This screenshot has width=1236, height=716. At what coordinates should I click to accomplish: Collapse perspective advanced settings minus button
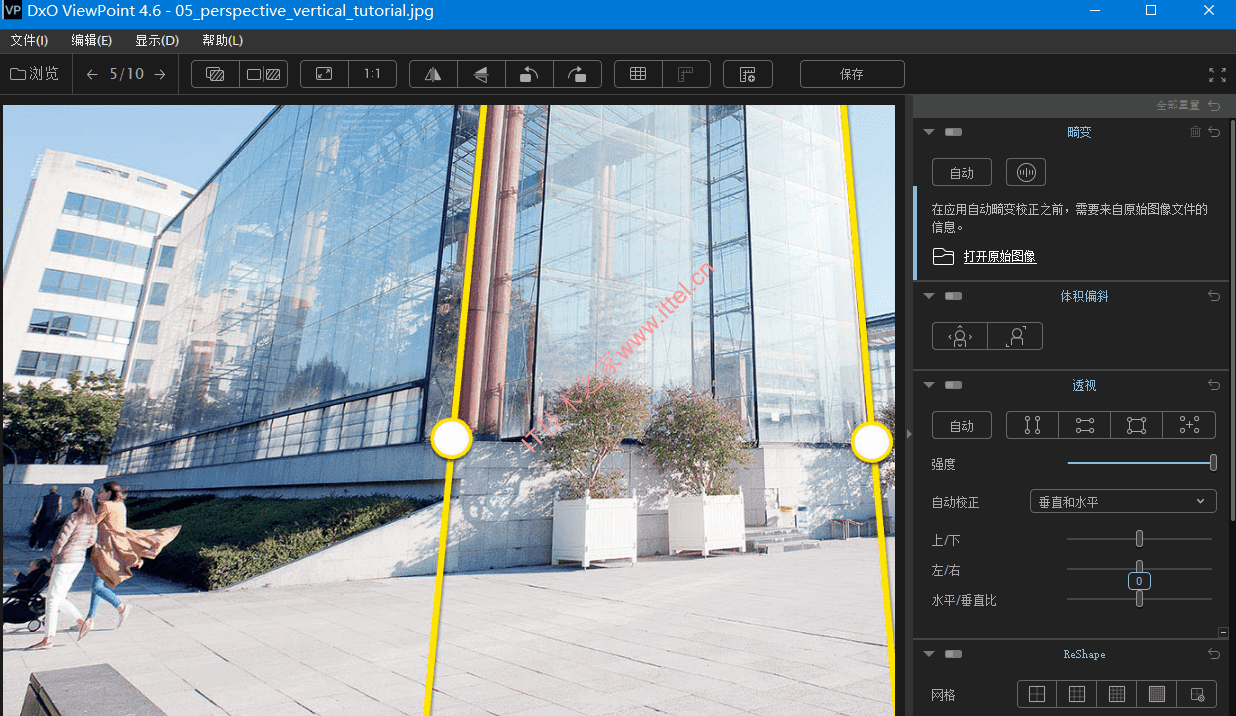pyautogui.click(x=1223, y=633)
